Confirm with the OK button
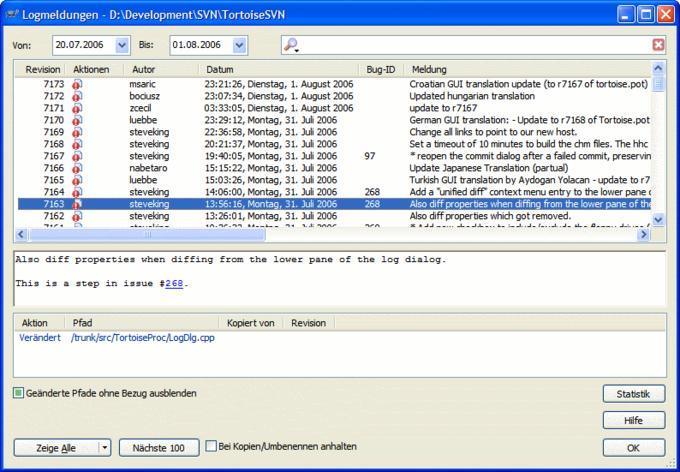Image resolution: width=680 pixels, height=472 pixels. point(634,448)
